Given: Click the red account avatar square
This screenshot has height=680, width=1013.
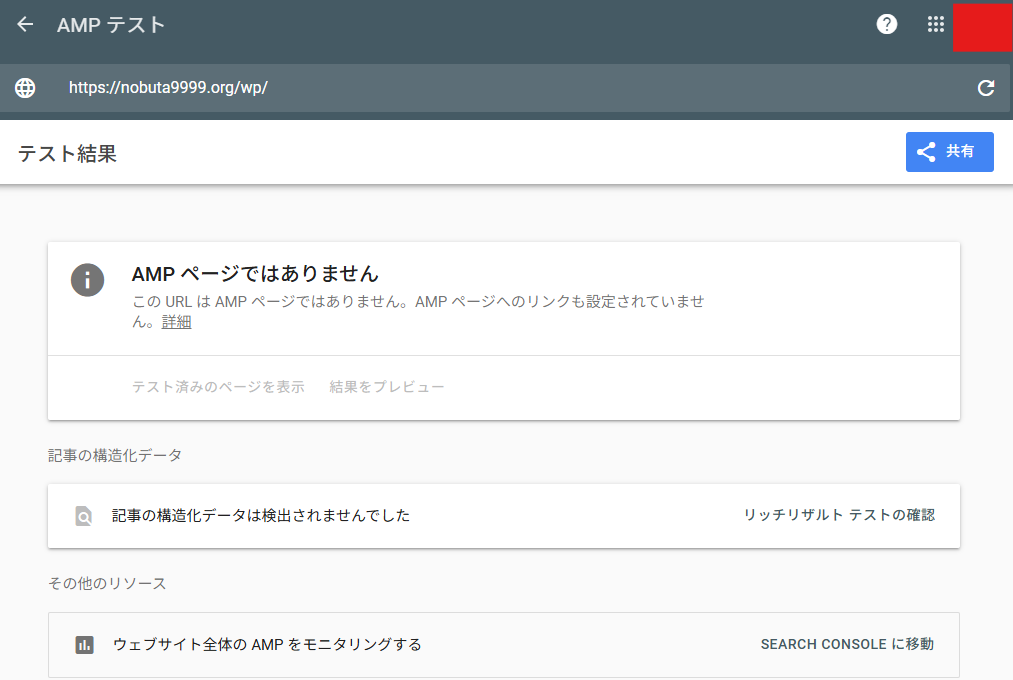Looking at the screenshot, I should click(x=983, y=27).
